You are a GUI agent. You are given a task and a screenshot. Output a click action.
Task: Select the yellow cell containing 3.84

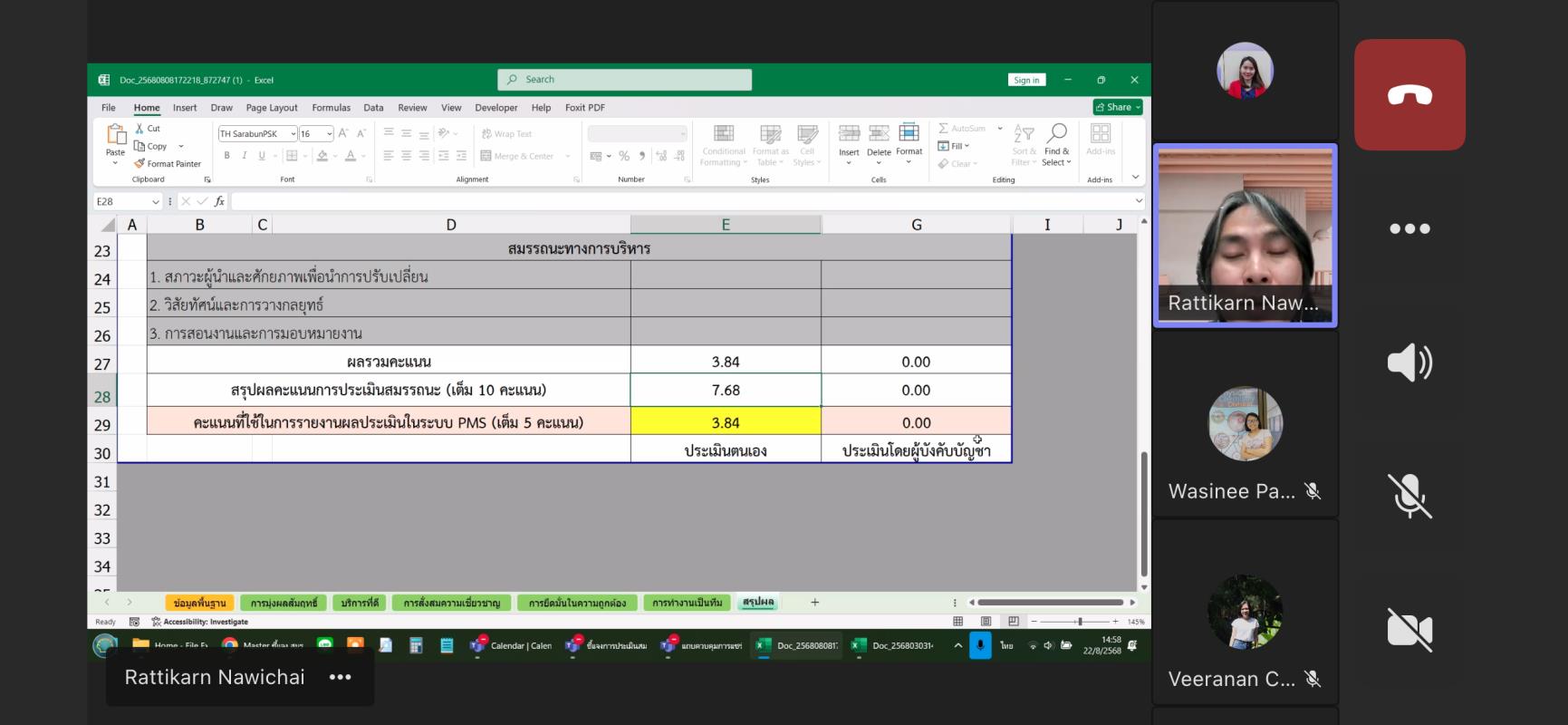tap(726, 422)
